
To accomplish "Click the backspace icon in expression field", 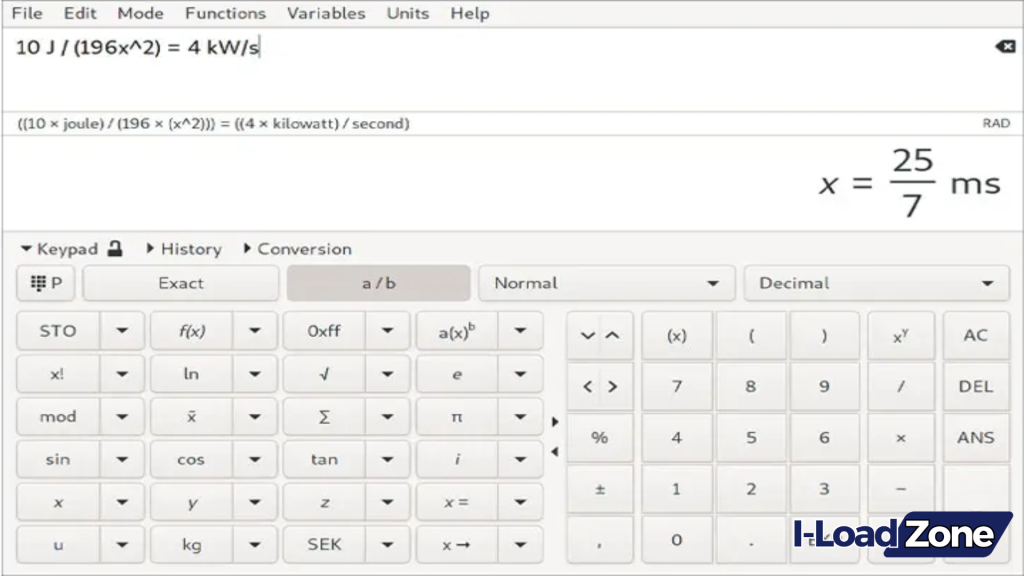I will [1005, 46].
